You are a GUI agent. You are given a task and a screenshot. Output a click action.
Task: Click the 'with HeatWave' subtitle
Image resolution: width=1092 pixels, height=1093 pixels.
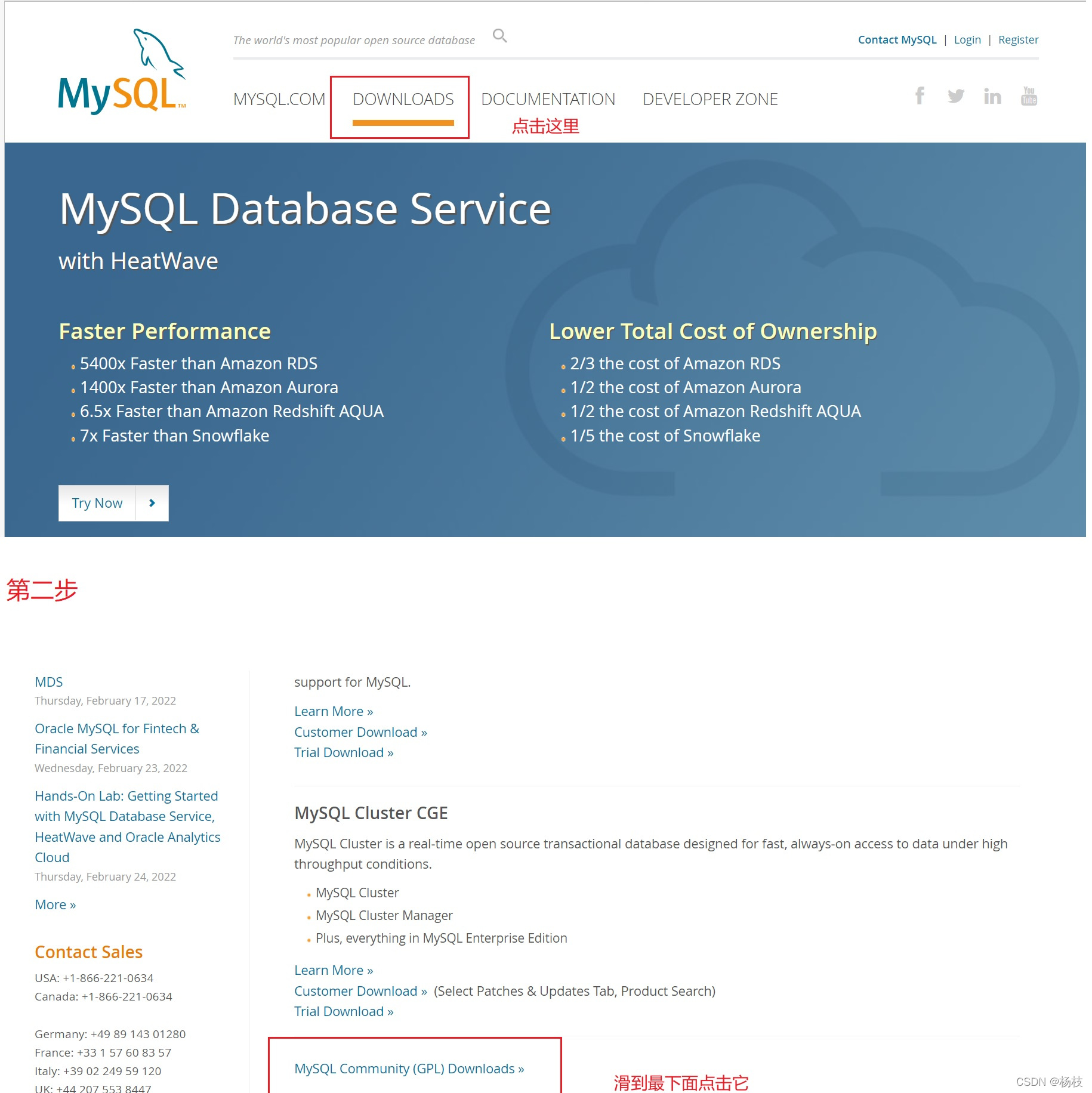coord(138,261)
